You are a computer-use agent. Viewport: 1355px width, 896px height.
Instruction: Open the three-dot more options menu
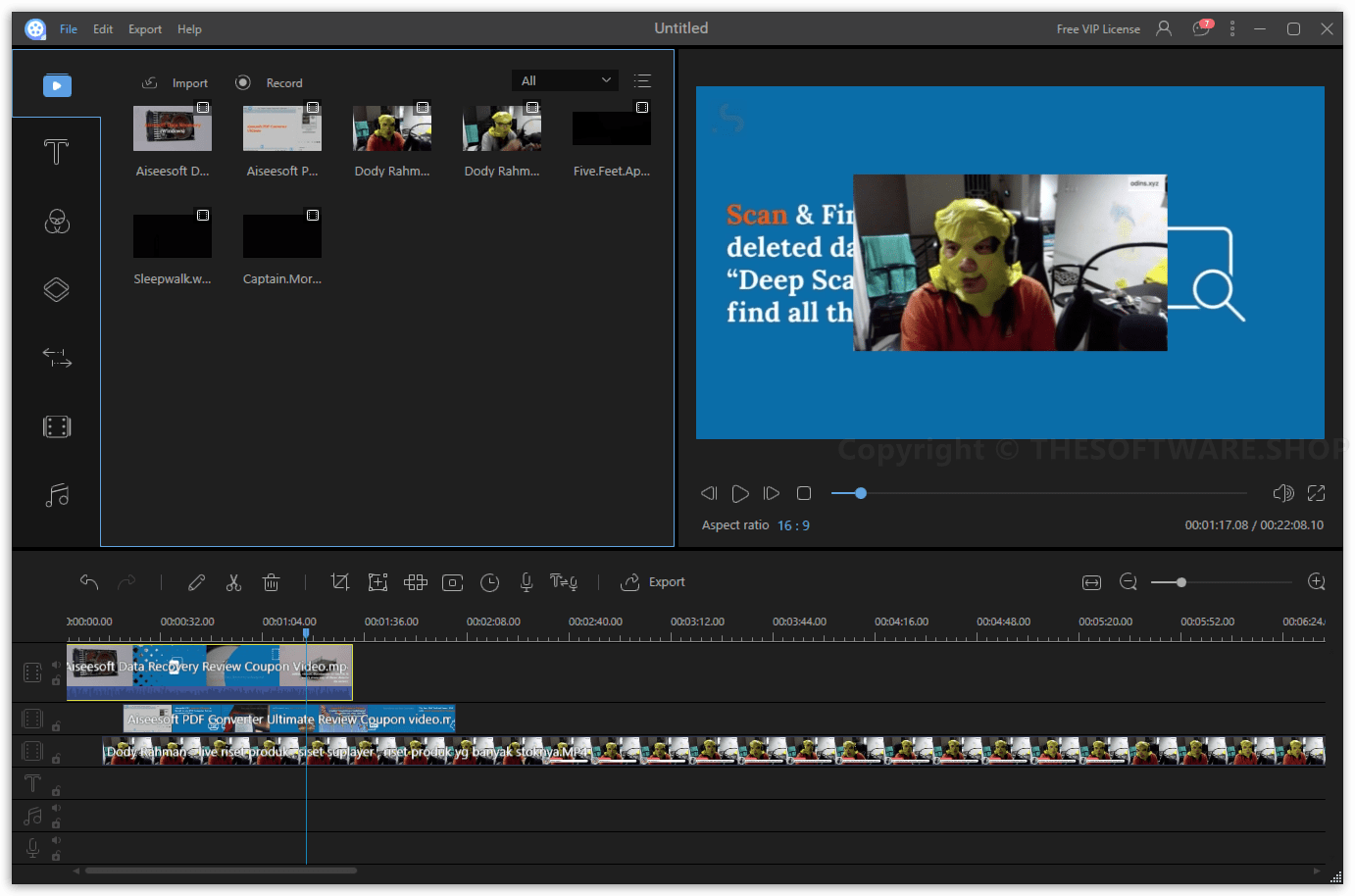1232,28
